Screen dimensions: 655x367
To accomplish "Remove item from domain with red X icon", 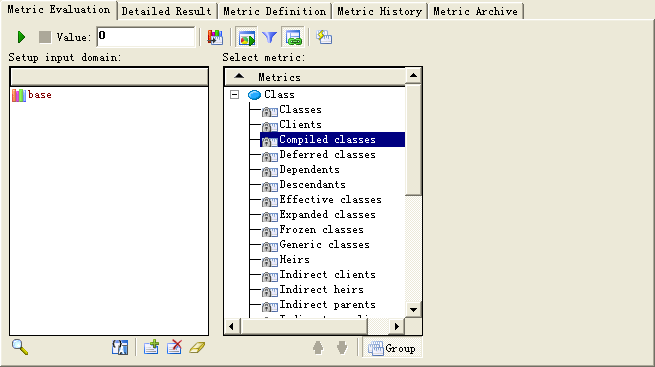I will [x=174, y=347].
